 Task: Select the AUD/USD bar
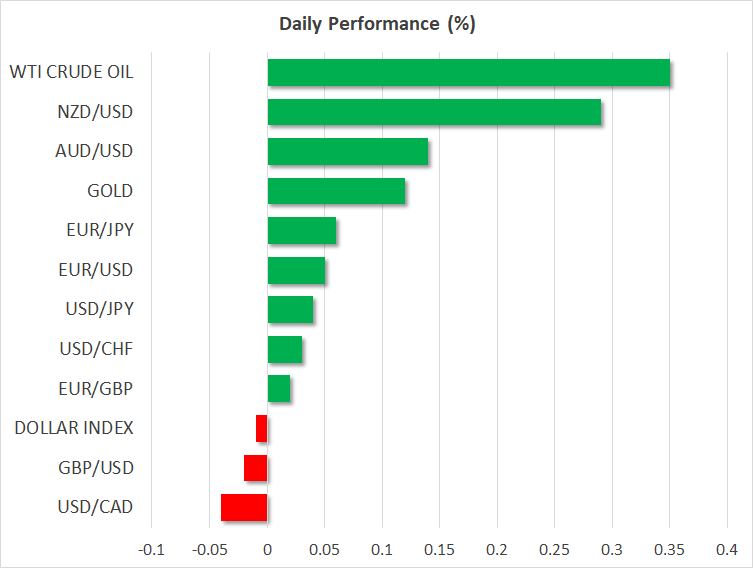pyautogui.click(x=348, y=151)
